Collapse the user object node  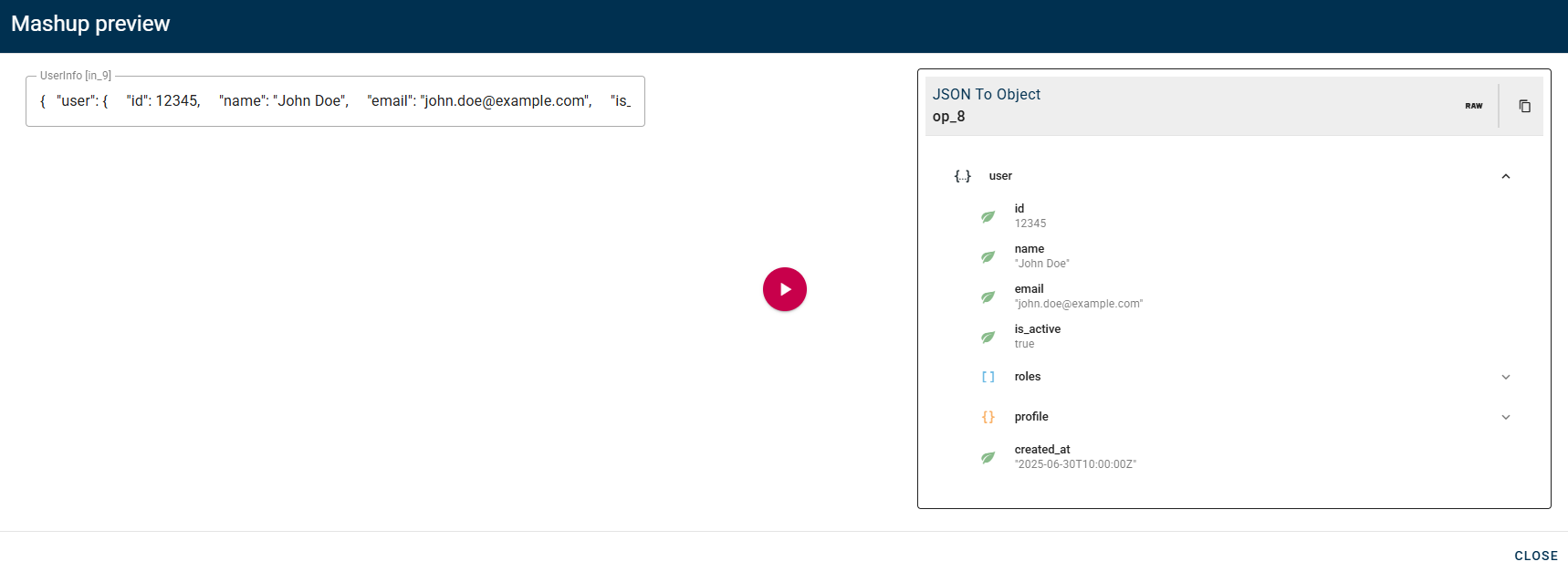1505,176
